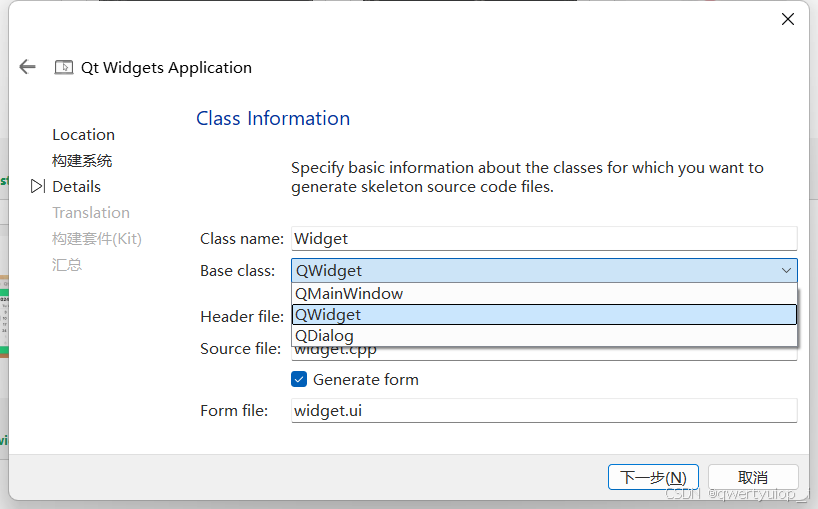Click the Class name input field
Screen dimensions: 818x509
tap(544, 238)
